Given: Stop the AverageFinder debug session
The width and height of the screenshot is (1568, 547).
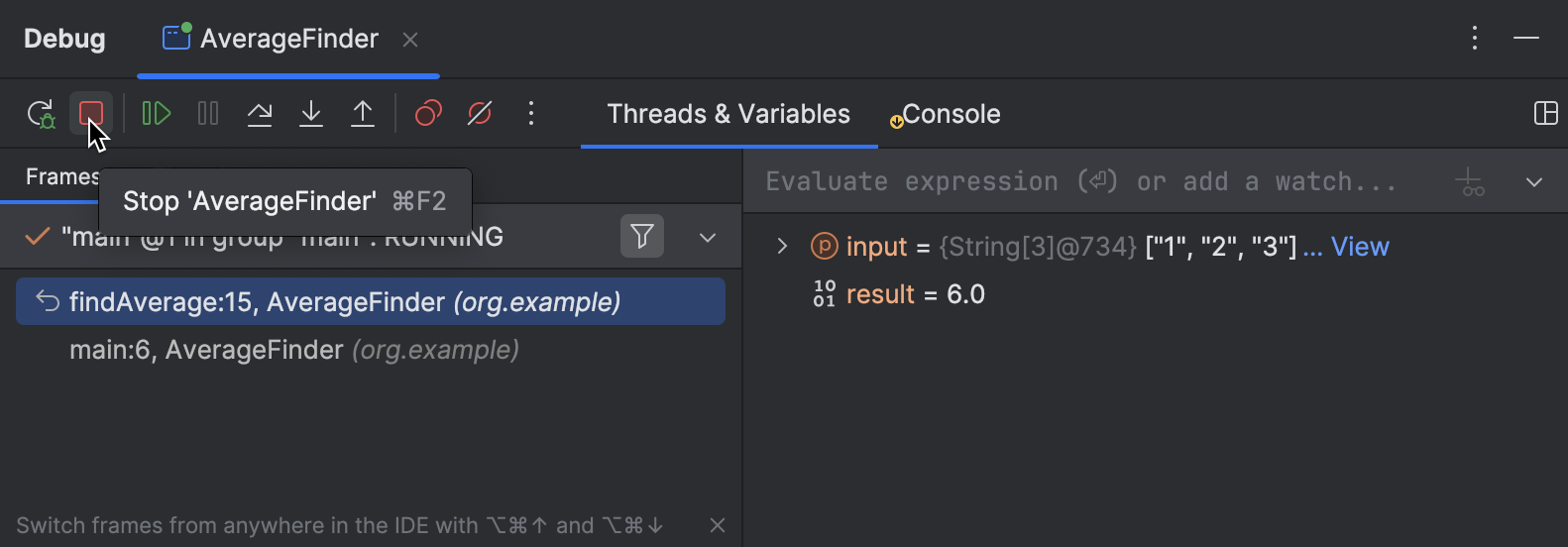Looking at the screenshot, I should 91,113.
